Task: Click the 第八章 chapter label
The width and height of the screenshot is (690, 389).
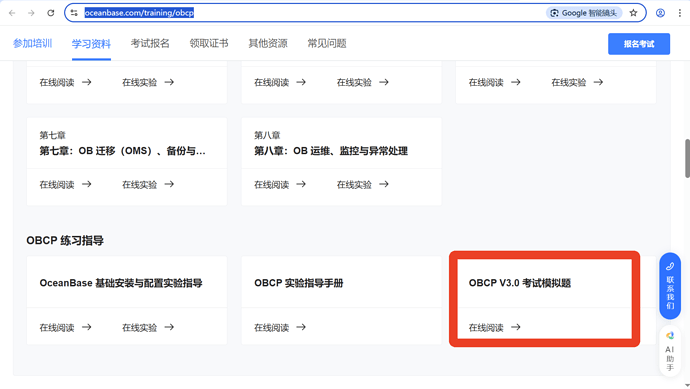Action: click(x=267, y=135)
